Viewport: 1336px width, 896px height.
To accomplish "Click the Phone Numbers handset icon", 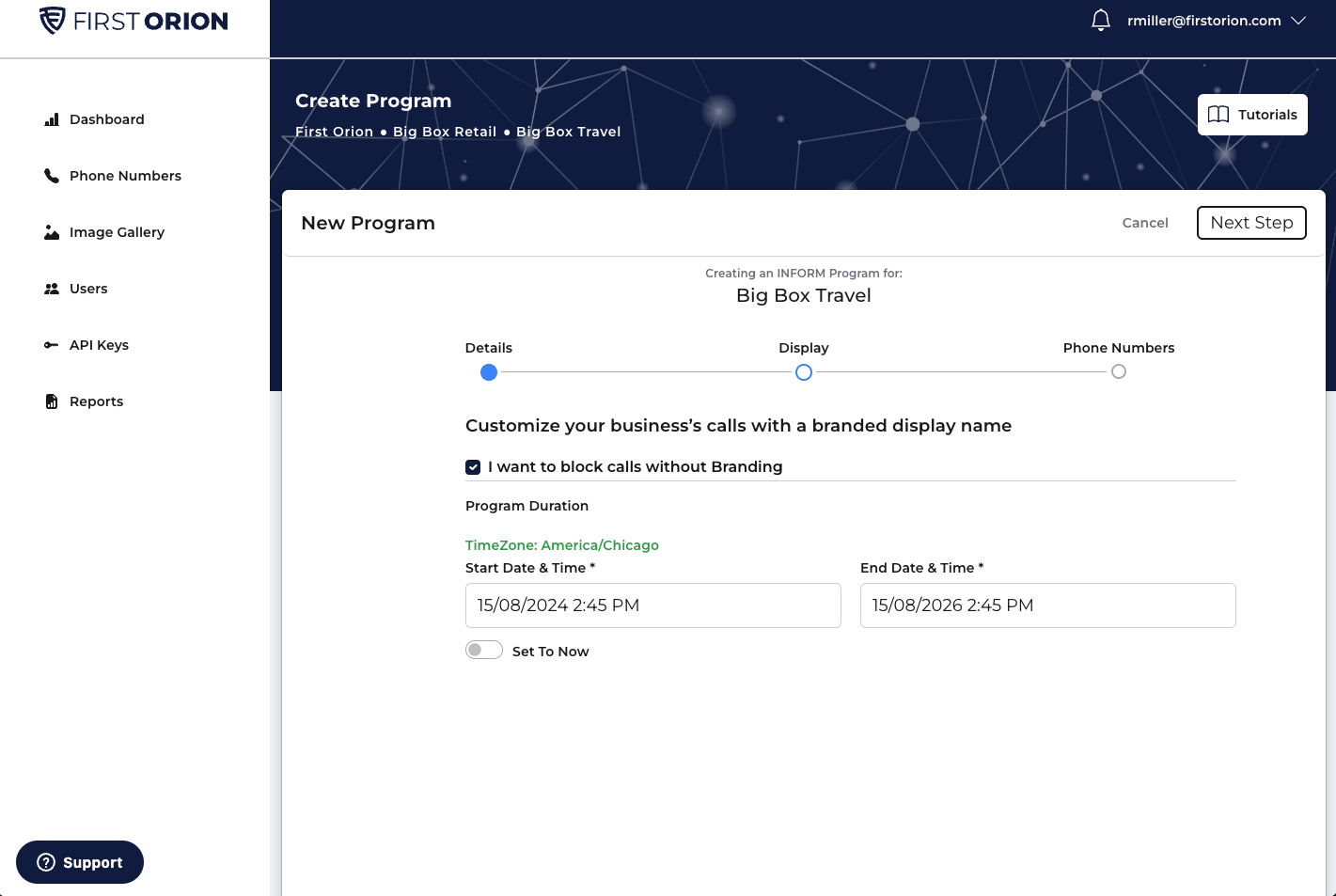I will pos(52,176).
